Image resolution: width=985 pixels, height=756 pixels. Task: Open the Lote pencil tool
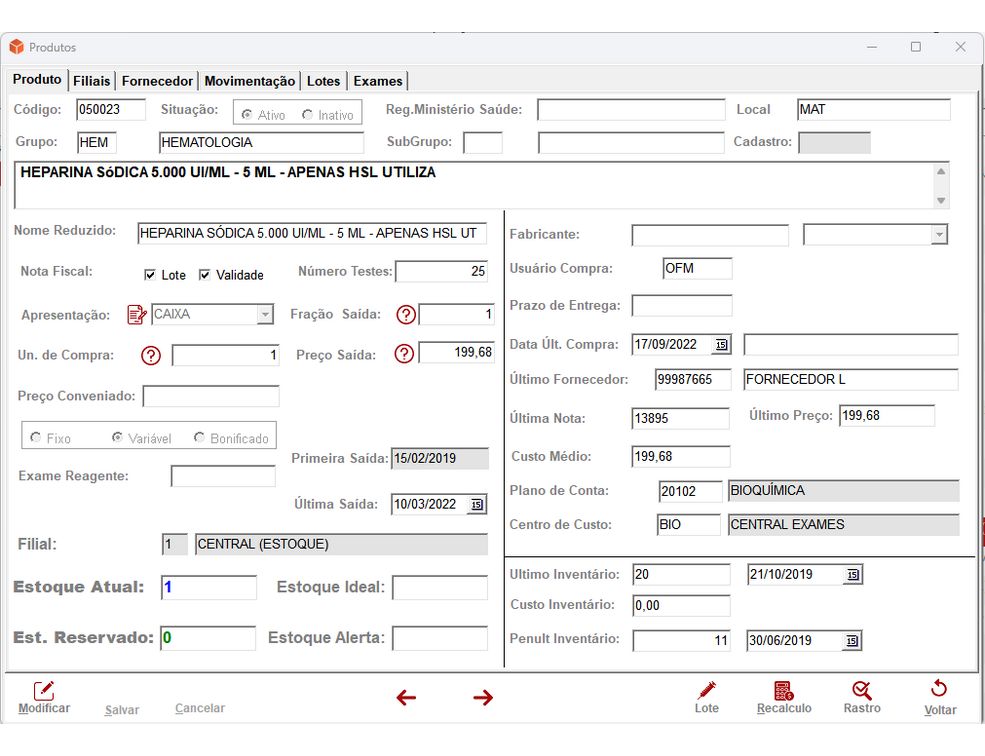click(707, 690)
